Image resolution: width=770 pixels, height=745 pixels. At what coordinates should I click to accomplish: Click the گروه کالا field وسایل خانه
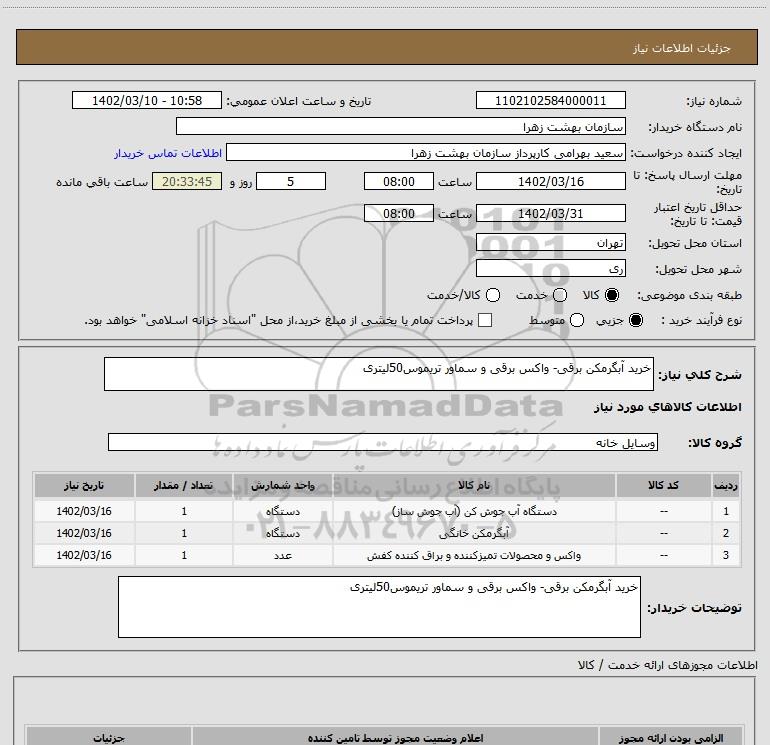point(383,442)
